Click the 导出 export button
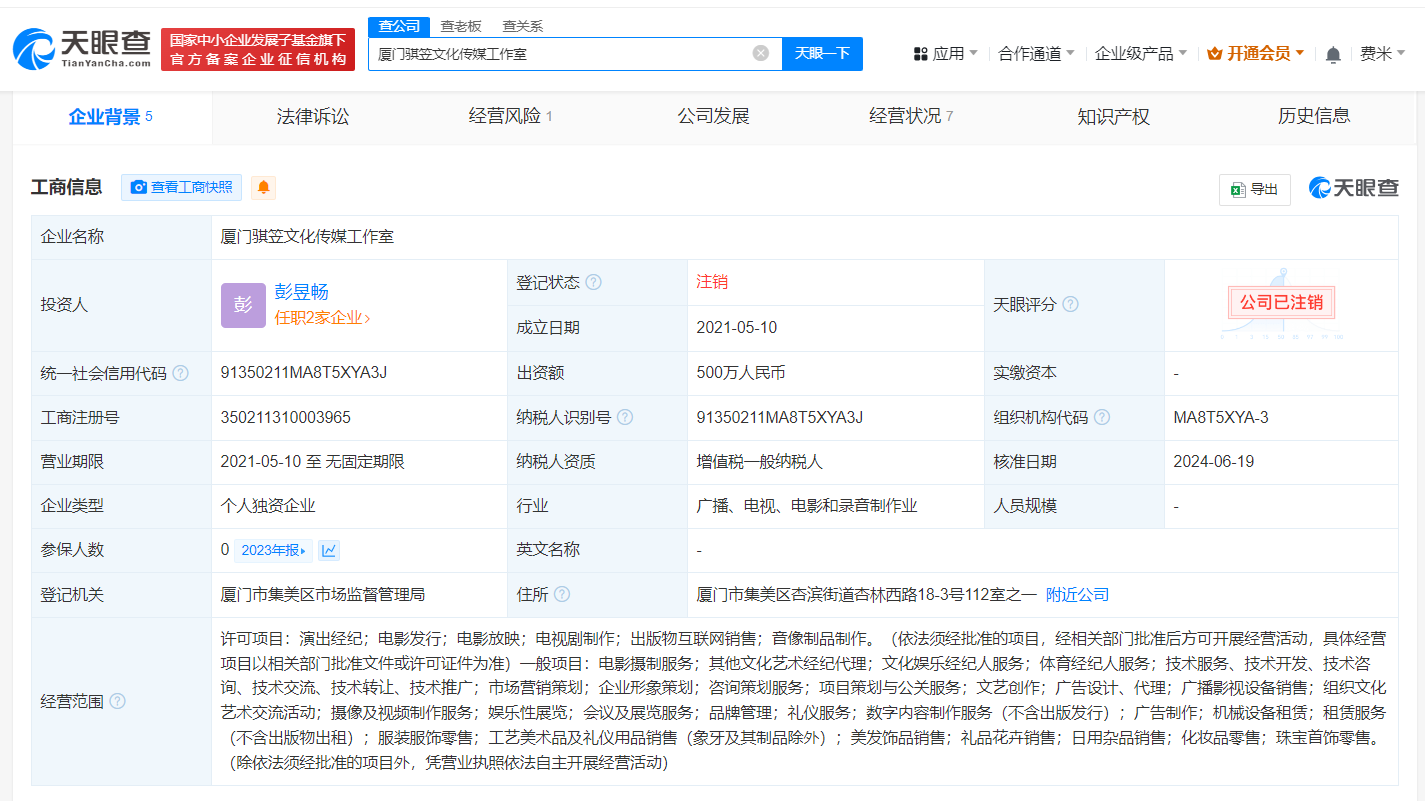Image resolution: width=1425 pixels, height=801 pixels. tap(1254, 189)
